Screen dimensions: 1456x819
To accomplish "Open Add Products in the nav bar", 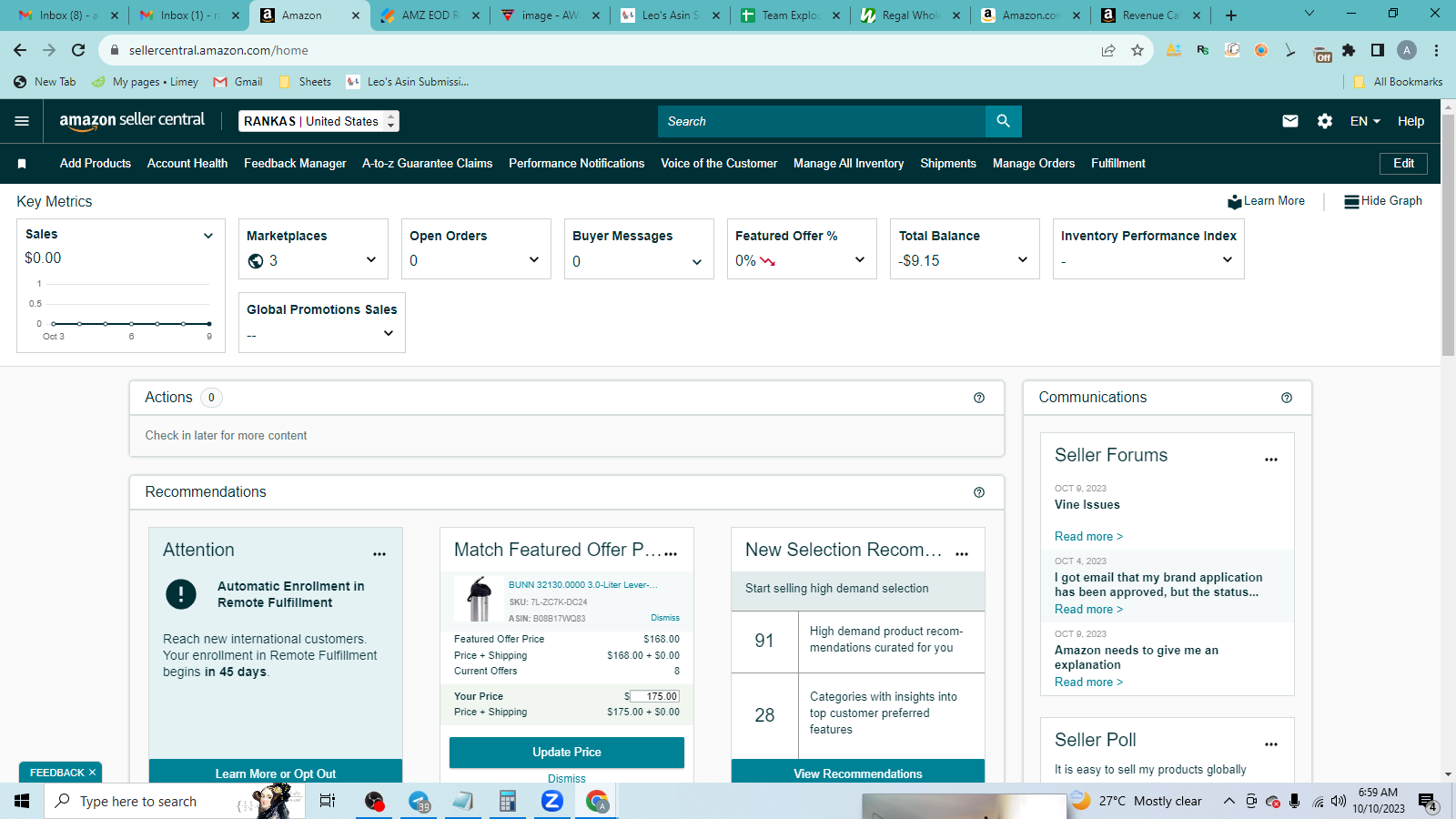I will (x=96, y=164).
